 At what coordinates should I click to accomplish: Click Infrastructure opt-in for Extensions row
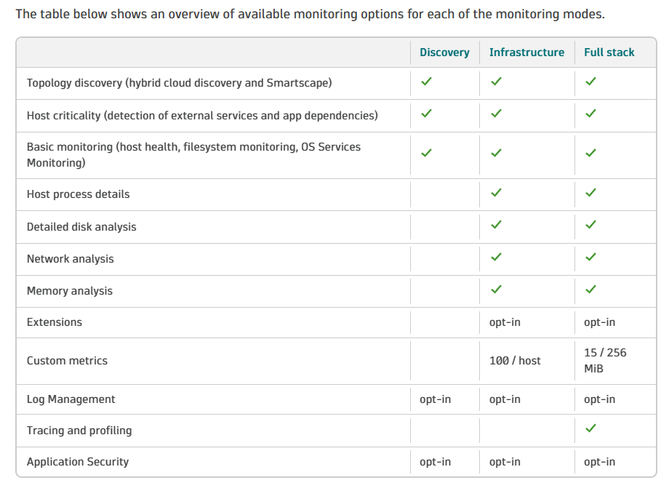(x=505, y=322)
